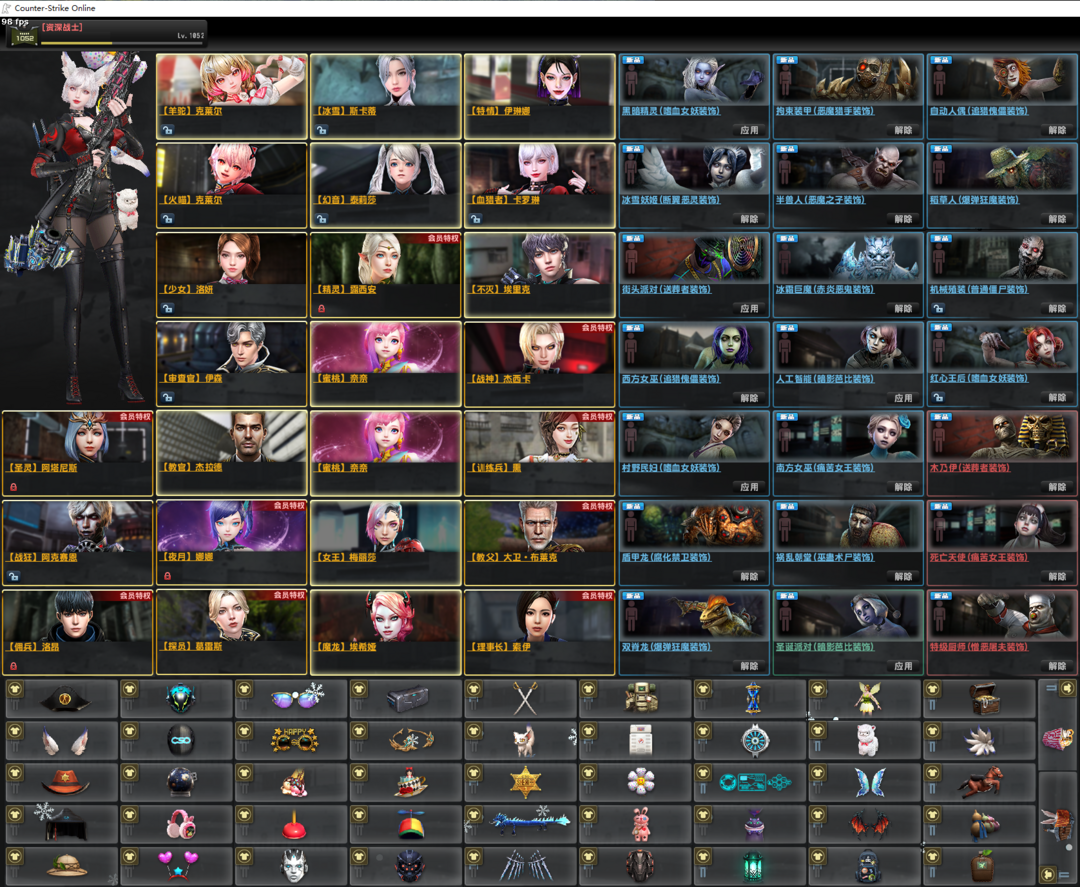Open the 【不灭】埃里克 character name link
Image resolution: width=1080 pixels, height=887 pixels.
pos(499,289)
